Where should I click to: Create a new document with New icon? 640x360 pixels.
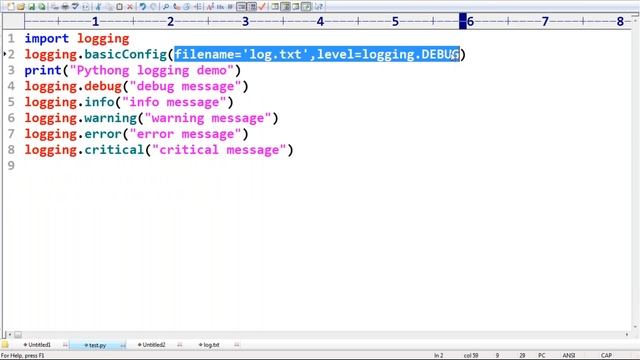coord(11,7)
